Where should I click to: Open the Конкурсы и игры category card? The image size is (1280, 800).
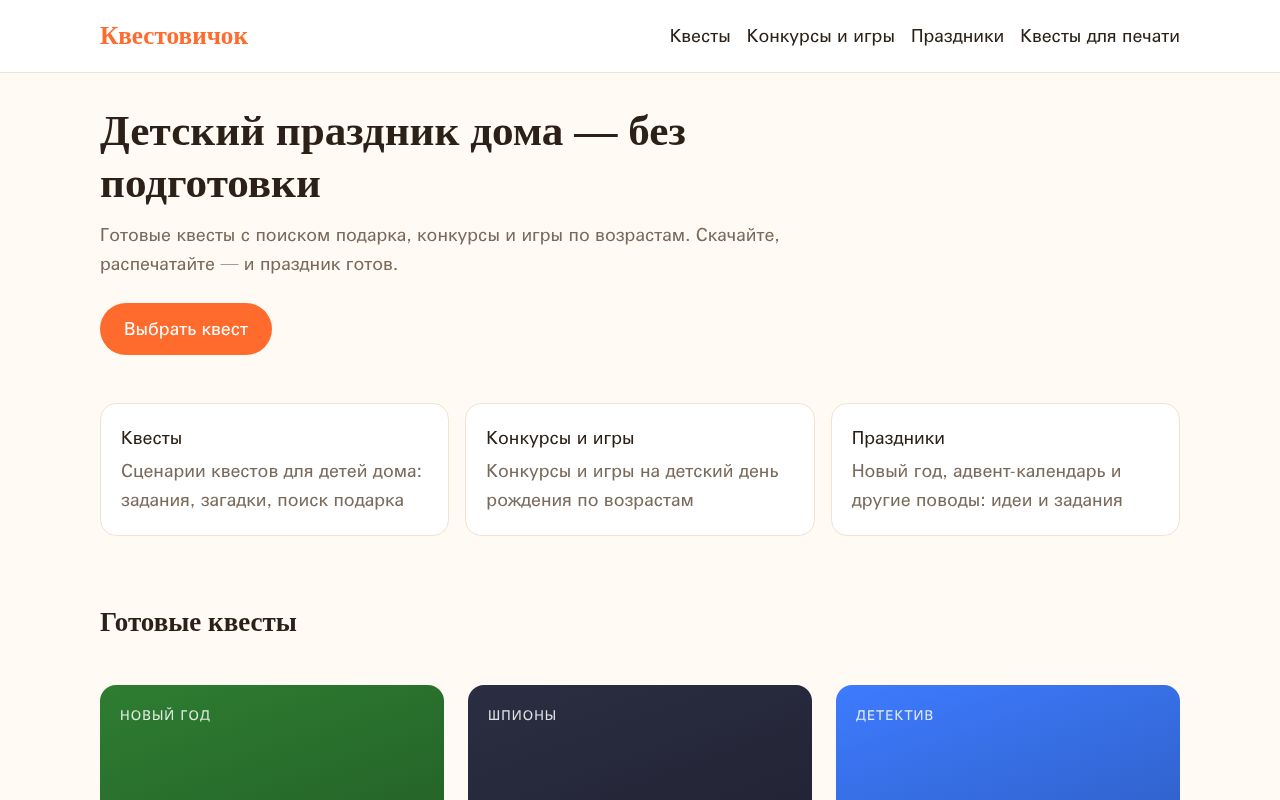pyautogui.click(x=640, y=469)
